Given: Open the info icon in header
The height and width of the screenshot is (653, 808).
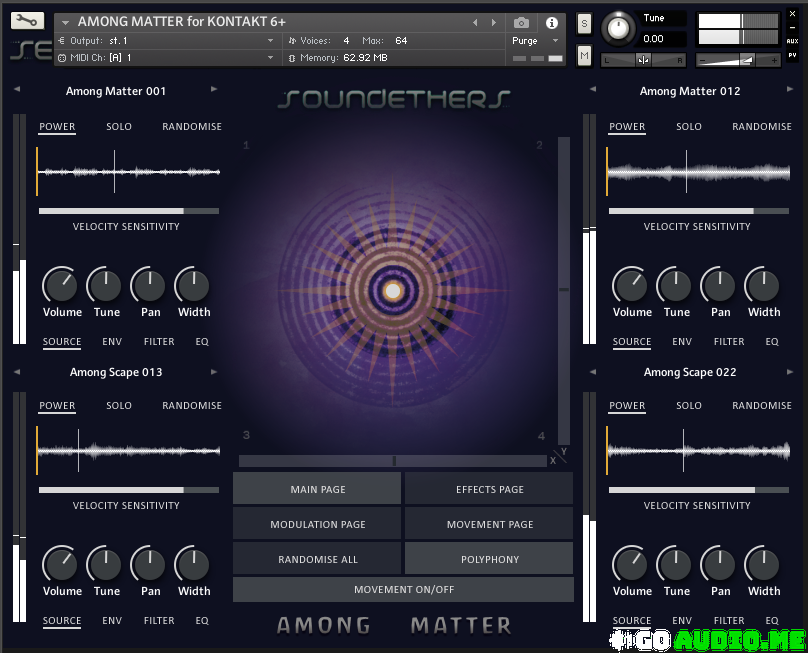Looking at the screenshot, I should [x=551, y=23].
